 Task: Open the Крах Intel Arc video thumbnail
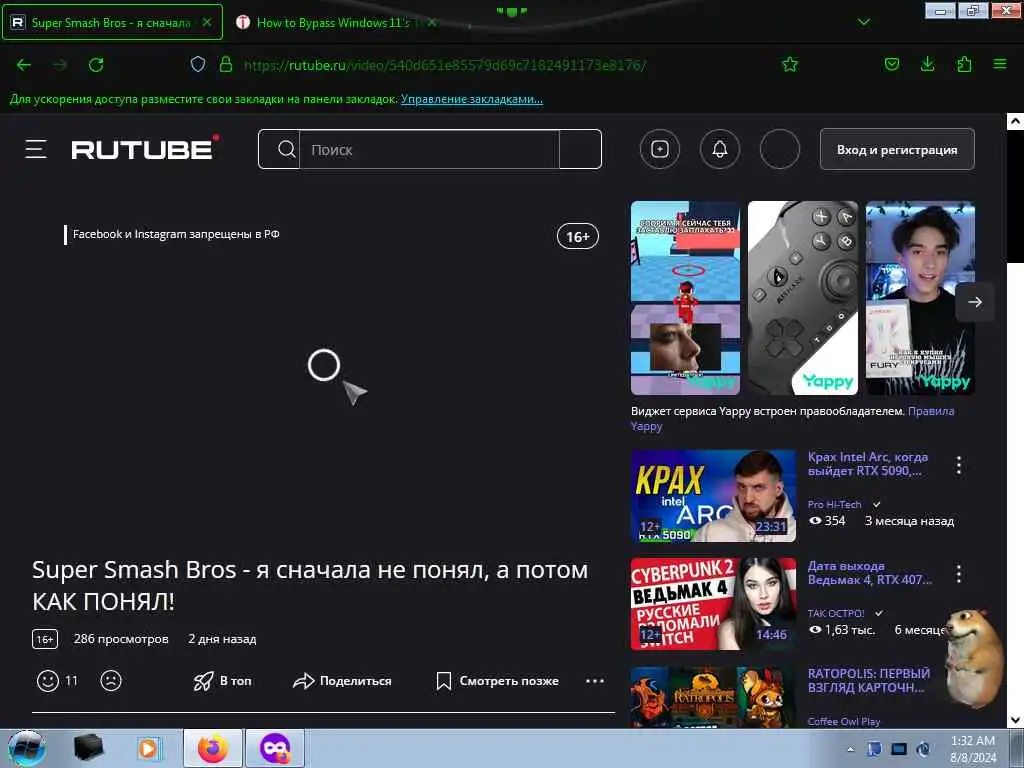713,496
